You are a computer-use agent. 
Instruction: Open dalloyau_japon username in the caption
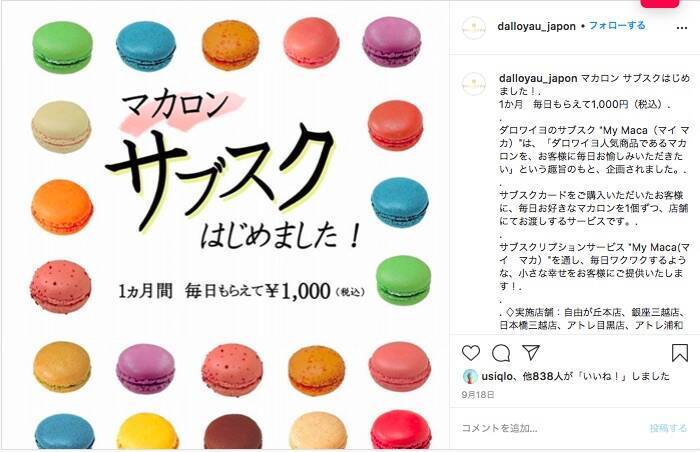tap(538, 78)
